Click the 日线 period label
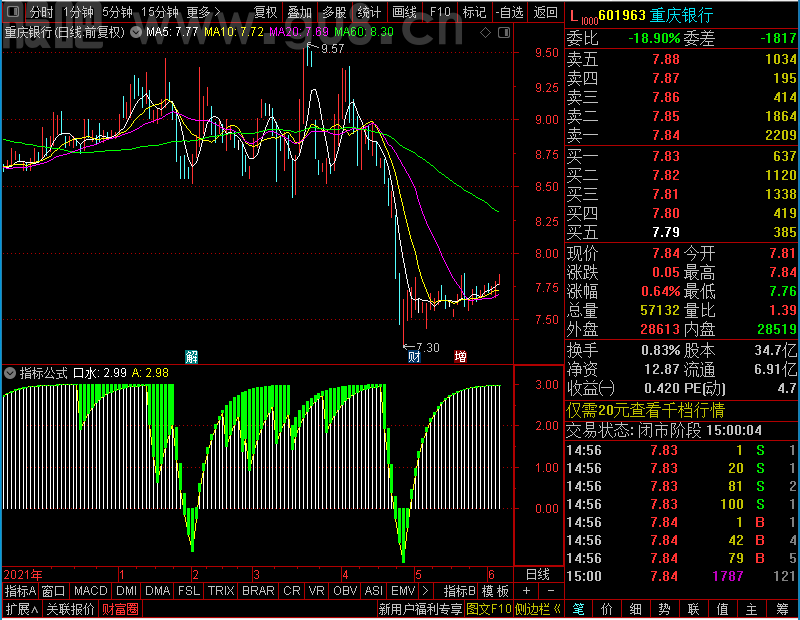 pyautogui.click(x=538, y=575)
